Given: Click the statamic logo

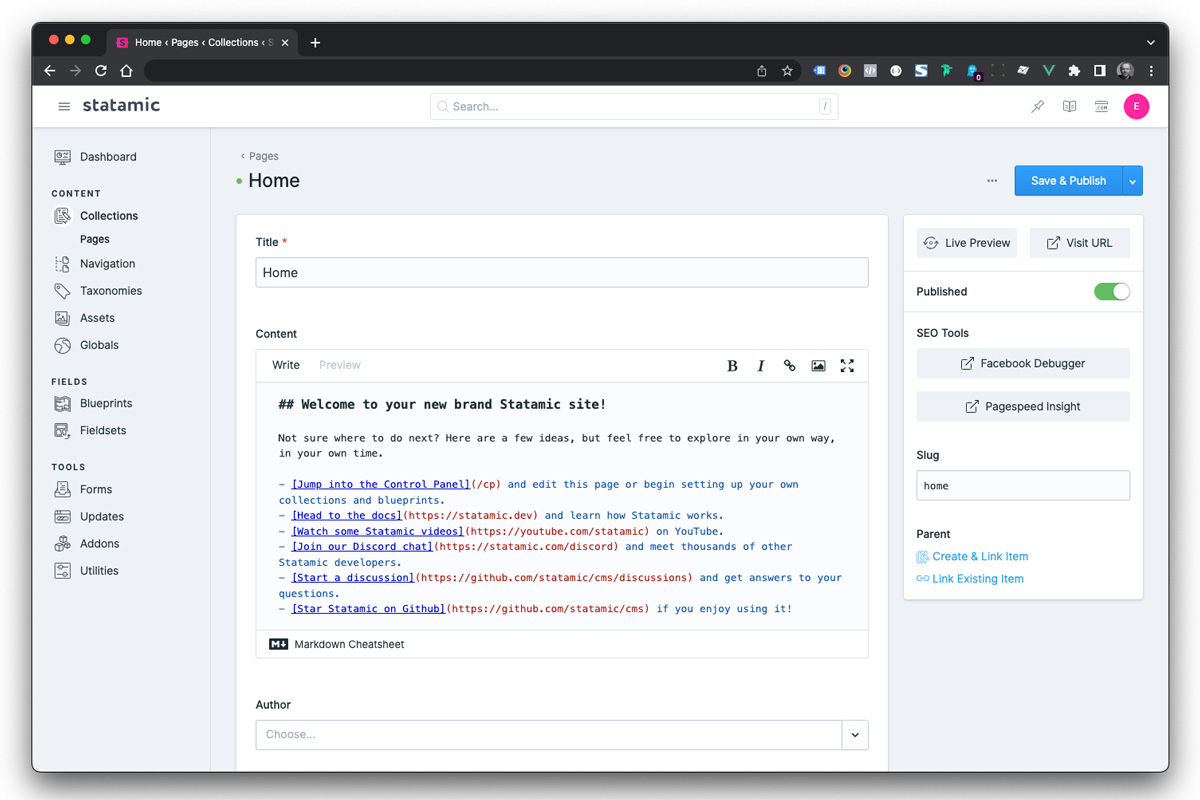Looking at the screenshot, I should (121, 105).
